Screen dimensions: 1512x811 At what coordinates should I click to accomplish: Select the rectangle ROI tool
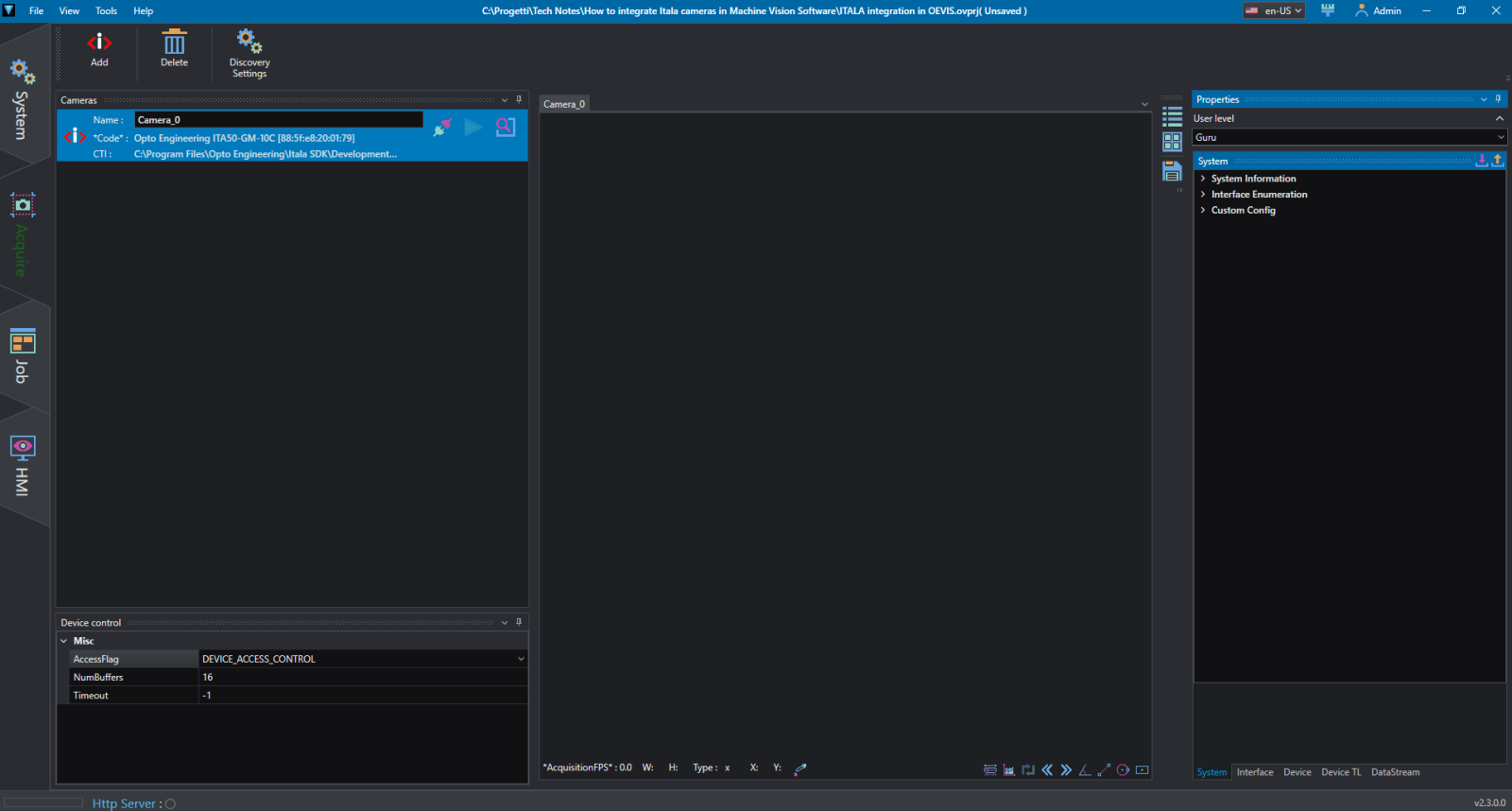(1143, 770)
